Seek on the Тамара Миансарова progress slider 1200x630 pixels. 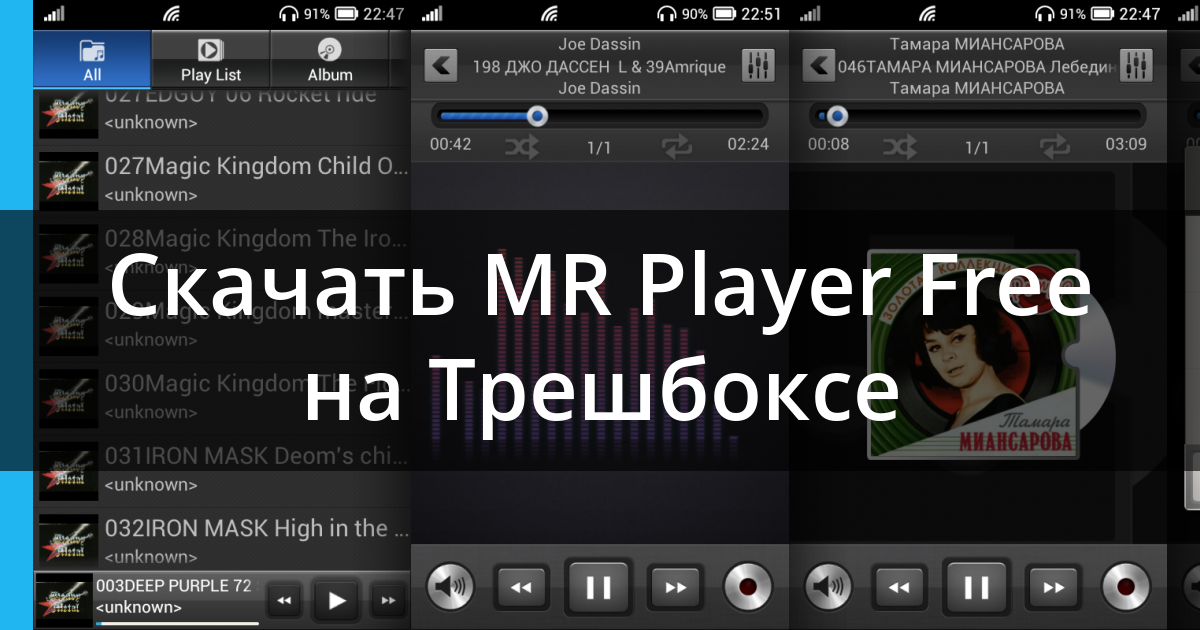click(x=977, y=116)
